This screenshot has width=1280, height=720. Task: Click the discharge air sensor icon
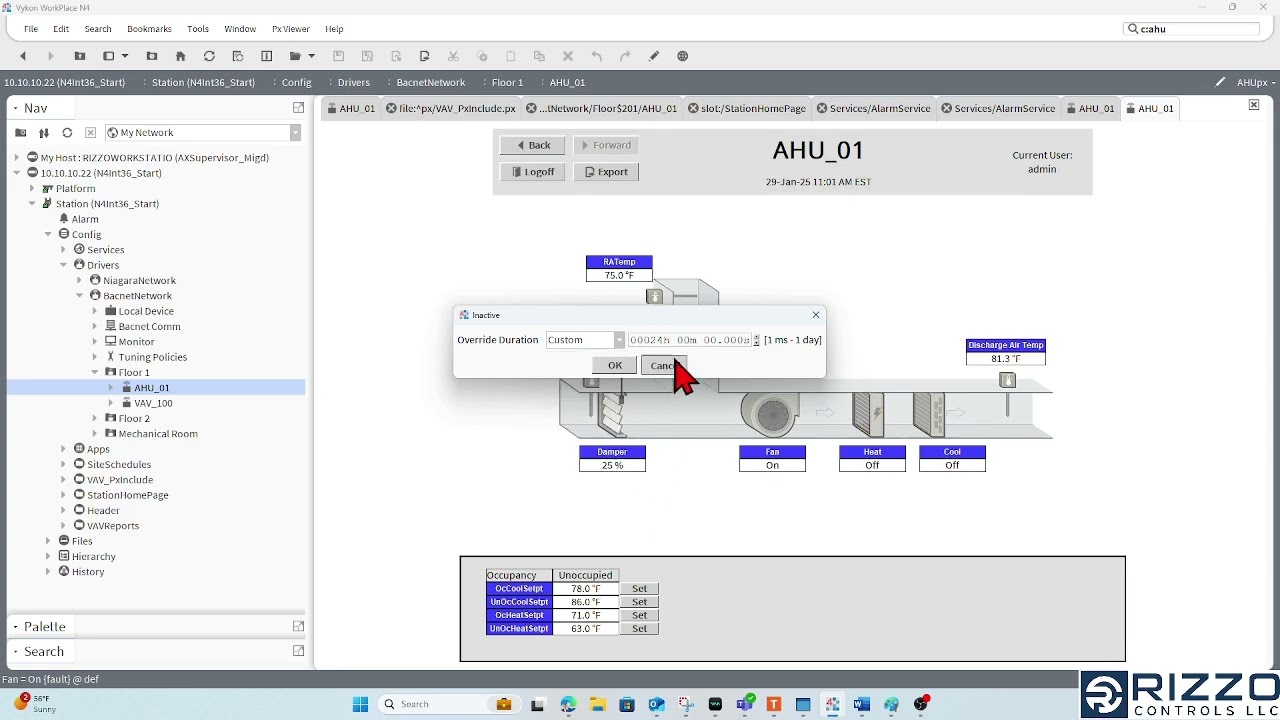[x=1007, y=380]
